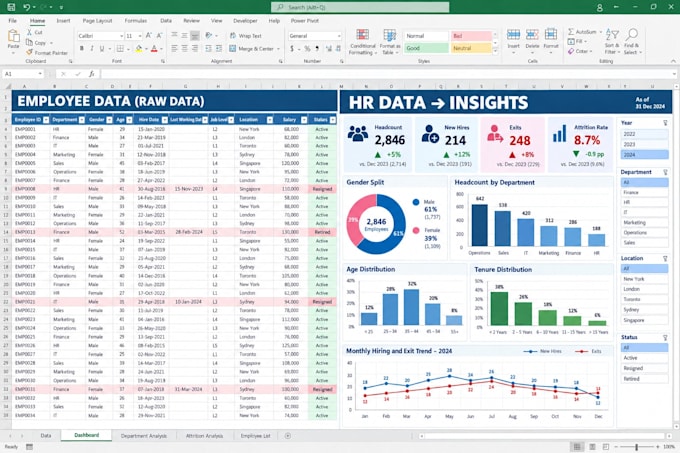The width and height of the screenshot is (680, 453).
Task: Switch to the Formulas tab
Action: click(x=136, y=21)
